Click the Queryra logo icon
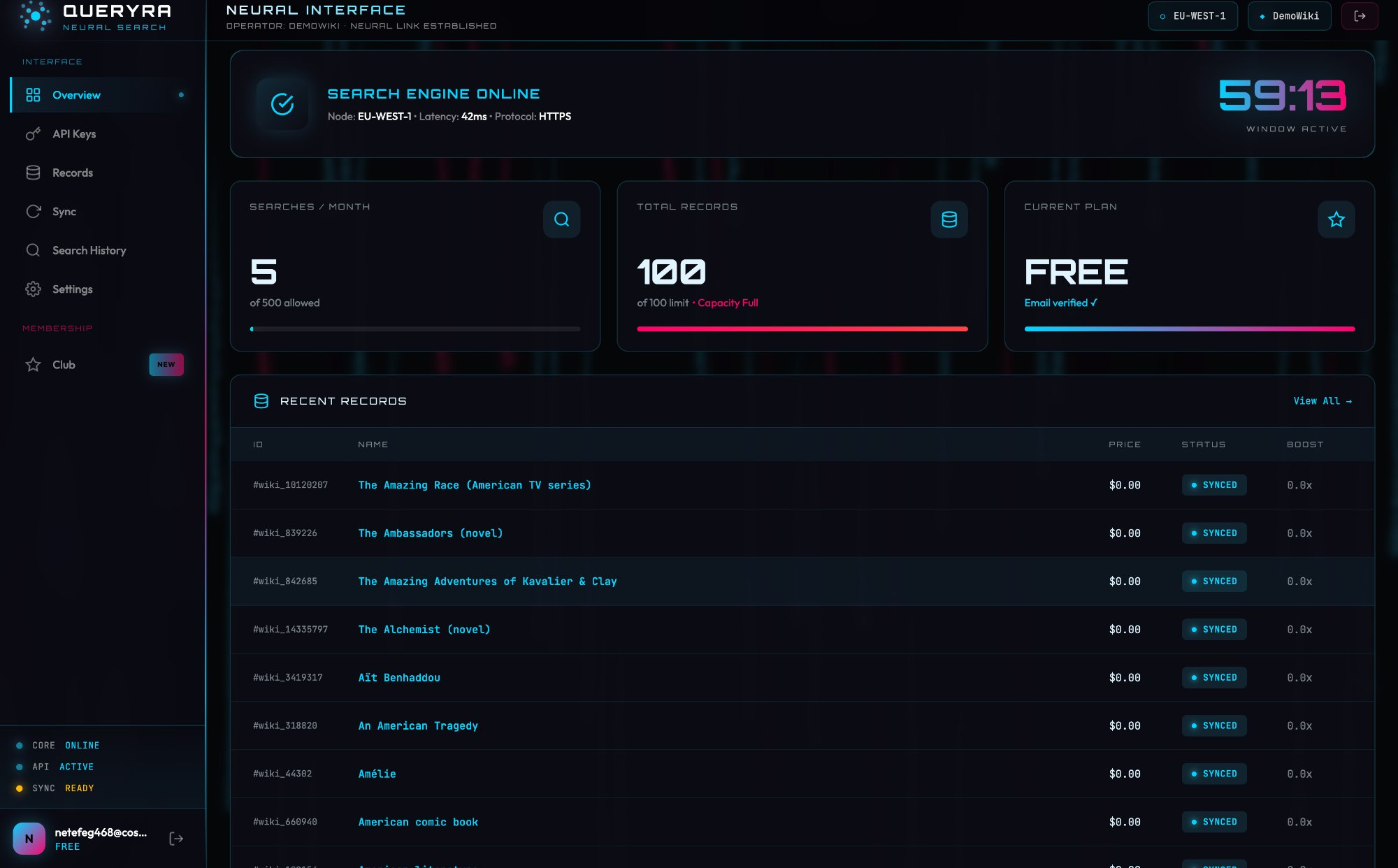 click(35, 15)
